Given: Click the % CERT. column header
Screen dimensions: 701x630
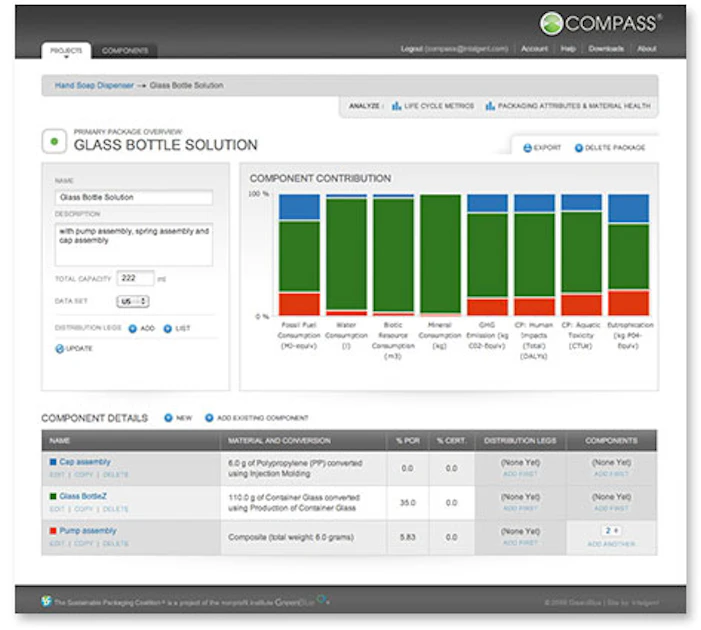Looking at the screenshot, I should click(452, 441).
